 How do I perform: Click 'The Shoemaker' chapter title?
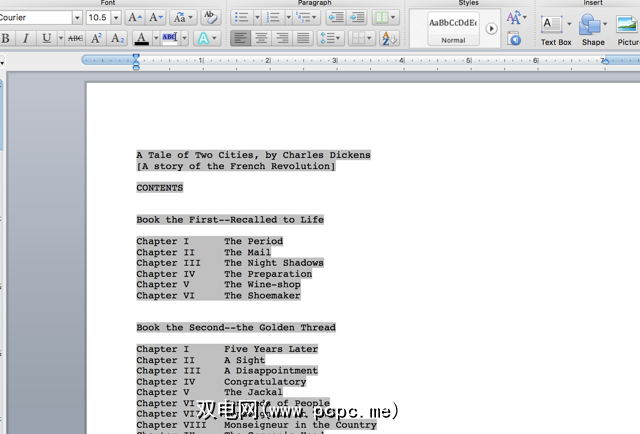(x=262, y=296)
